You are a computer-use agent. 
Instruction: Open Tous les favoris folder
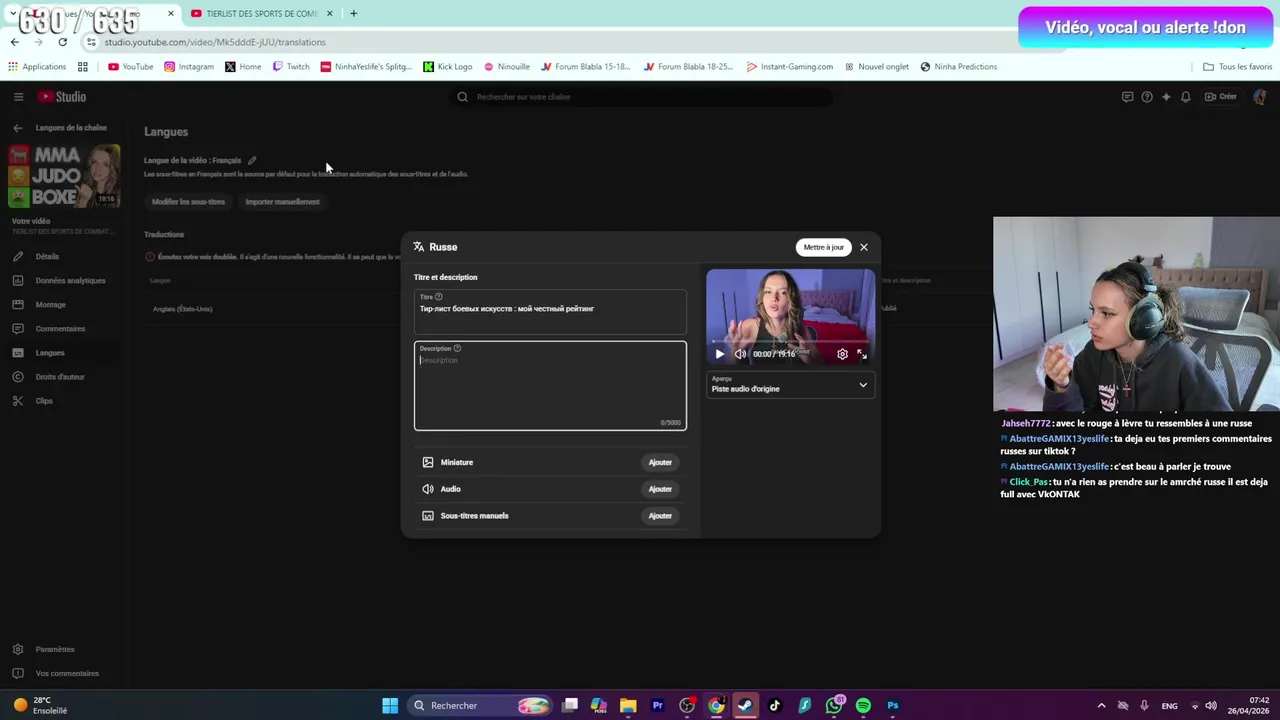pyautogui.click(x=1237, y=67)
